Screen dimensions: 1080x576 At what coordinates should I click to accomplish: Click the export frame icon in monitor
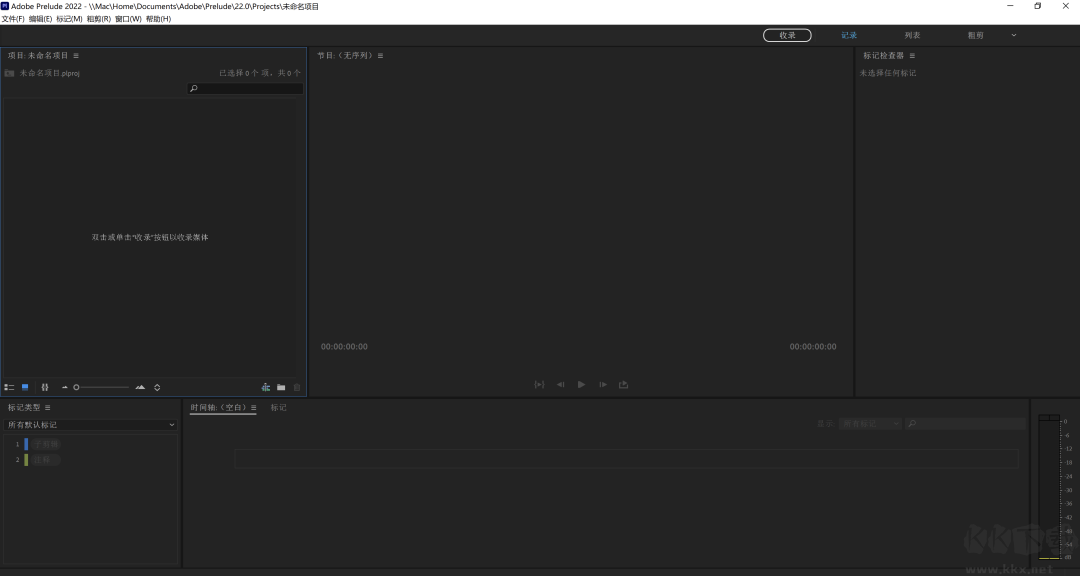click(624, 384)
